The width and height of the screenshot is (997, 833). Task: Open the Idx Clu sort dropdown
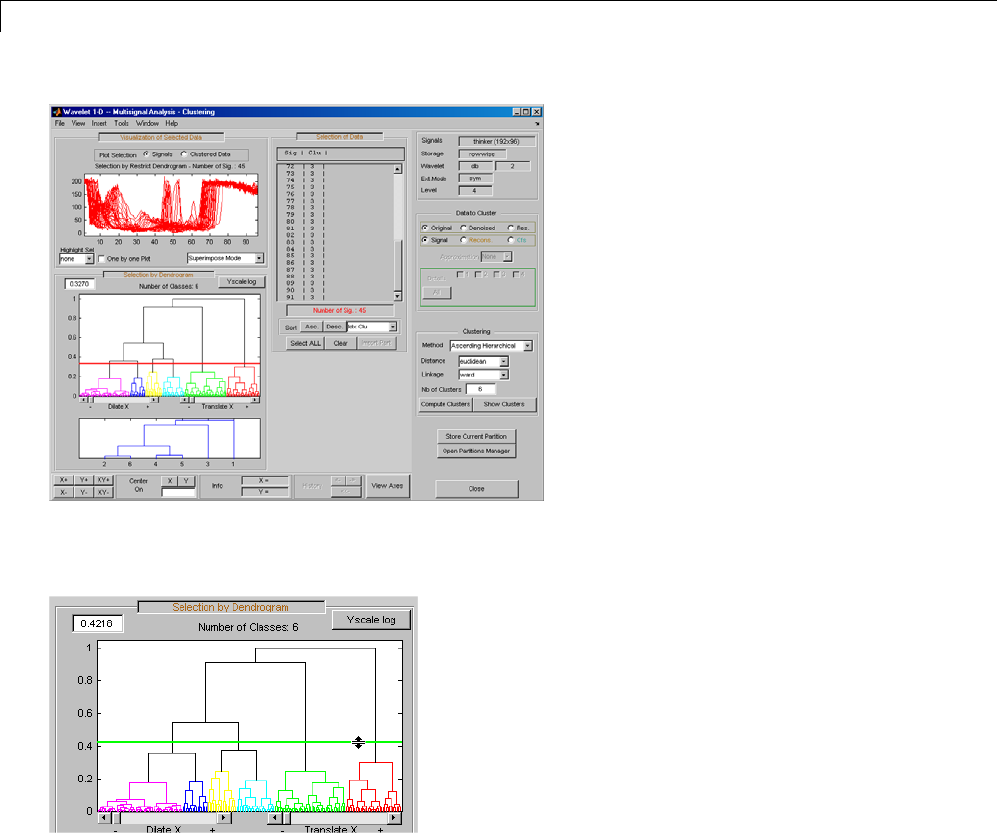[x=372, y=327]
